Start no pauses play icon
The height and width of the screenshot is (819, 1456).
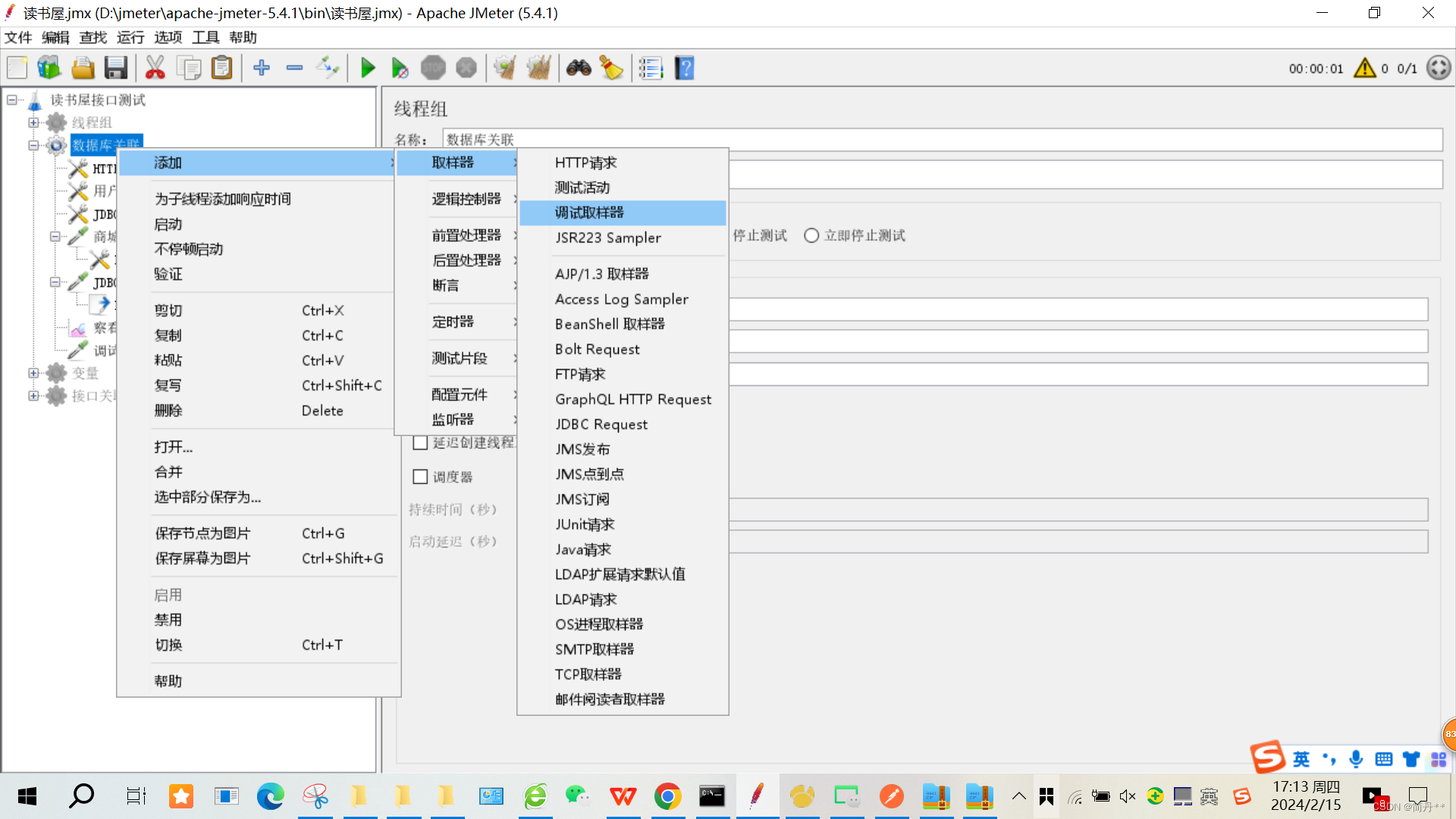point(400,68)
